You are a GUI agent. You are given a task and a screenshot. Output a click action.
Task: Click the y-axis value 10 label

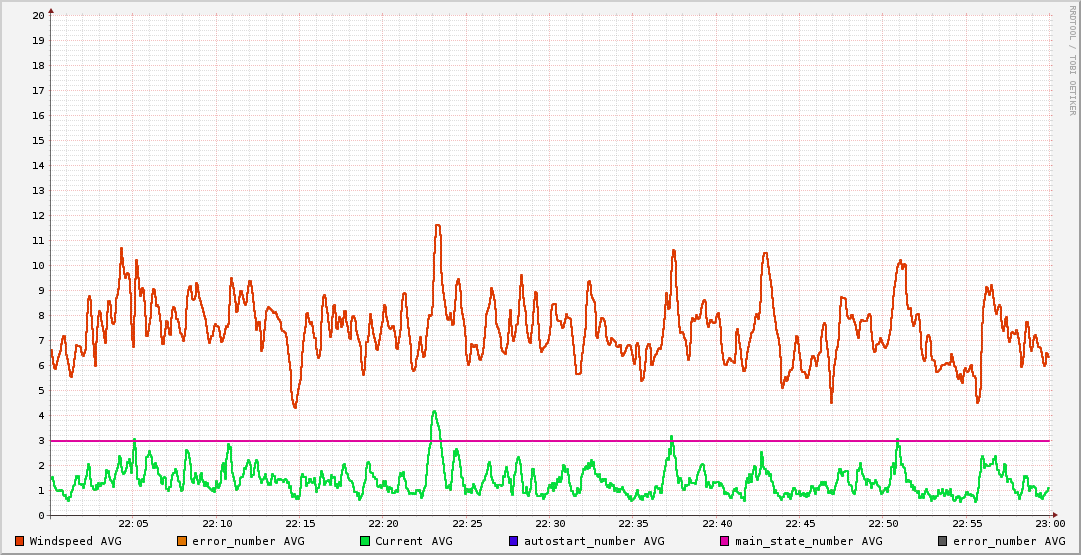click(38, 265)
